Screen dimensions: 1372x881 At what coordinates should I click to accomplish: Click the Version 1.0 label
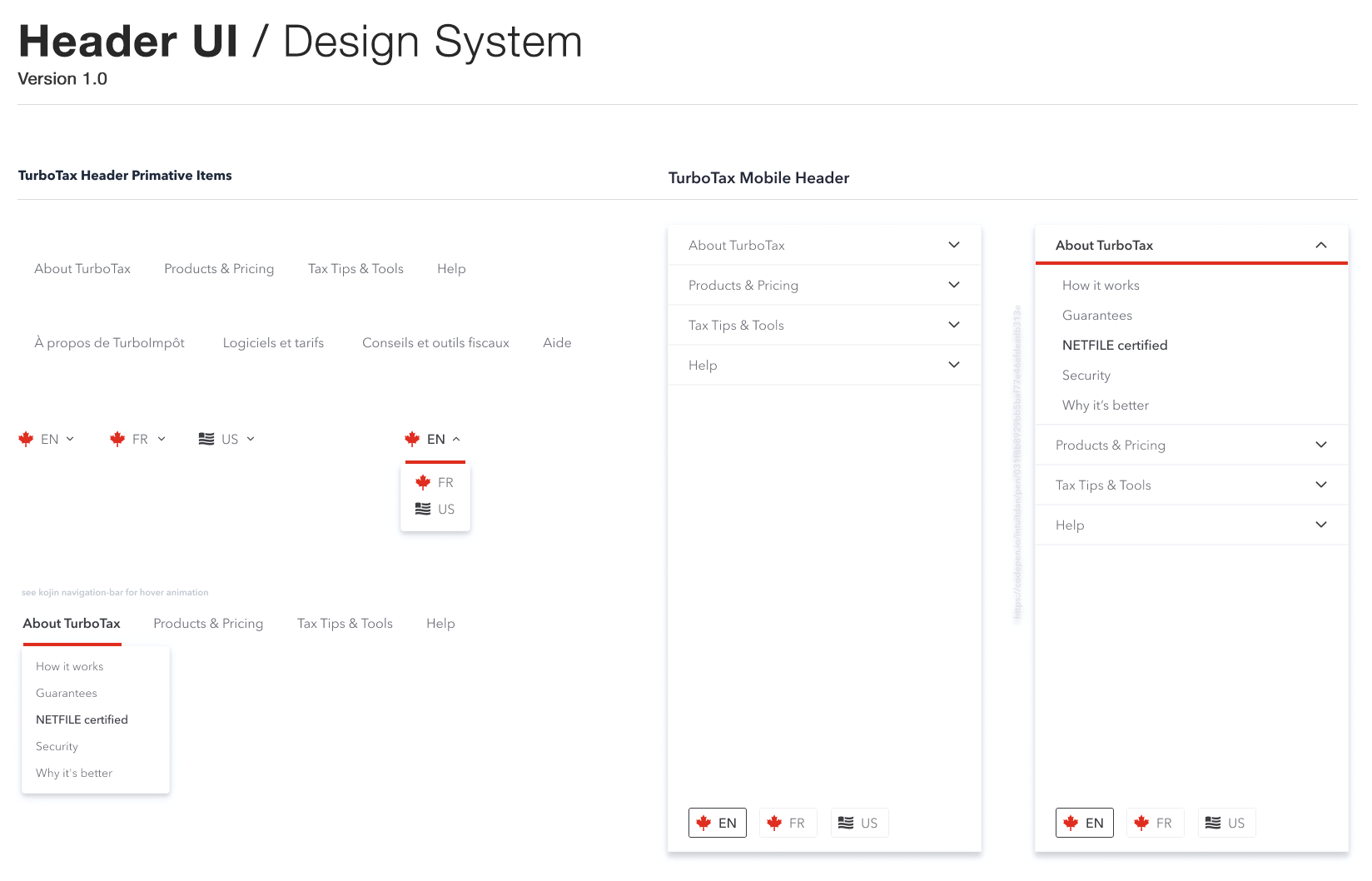point(62,79)
